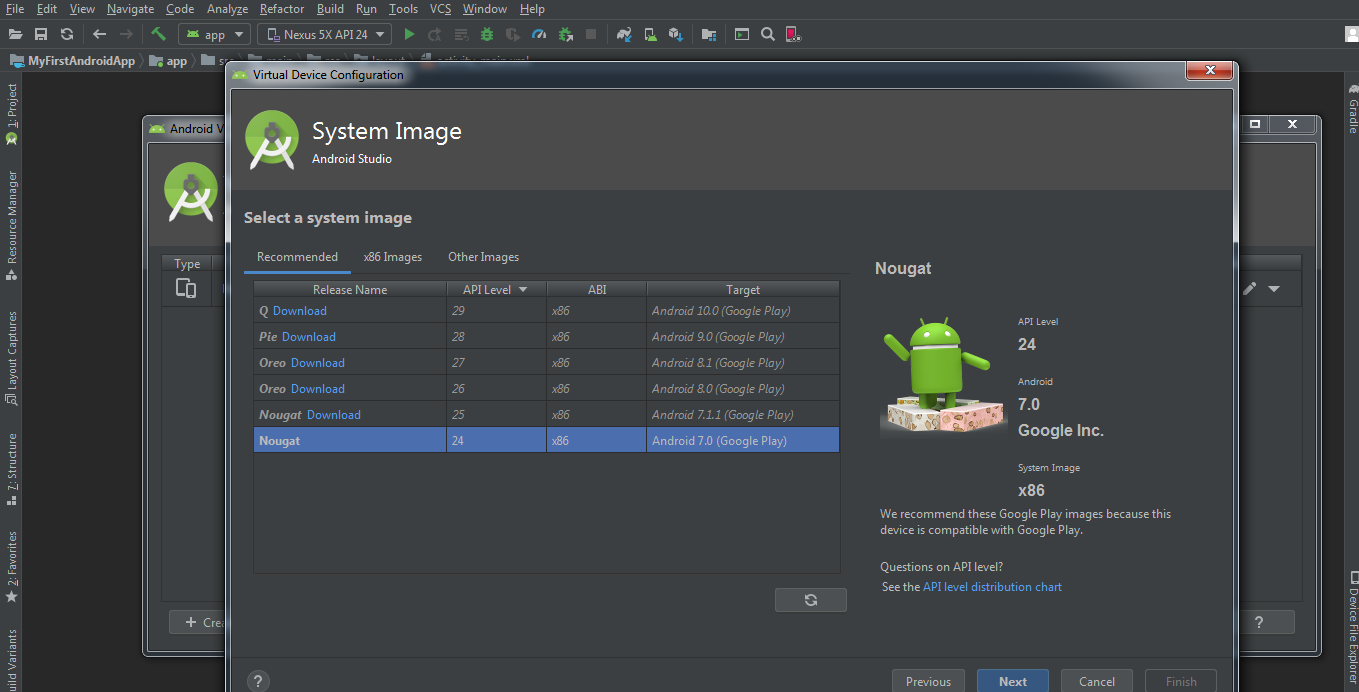Open the SDK Manager toolbar icon
1359x692 pixels.
[676, 34]
